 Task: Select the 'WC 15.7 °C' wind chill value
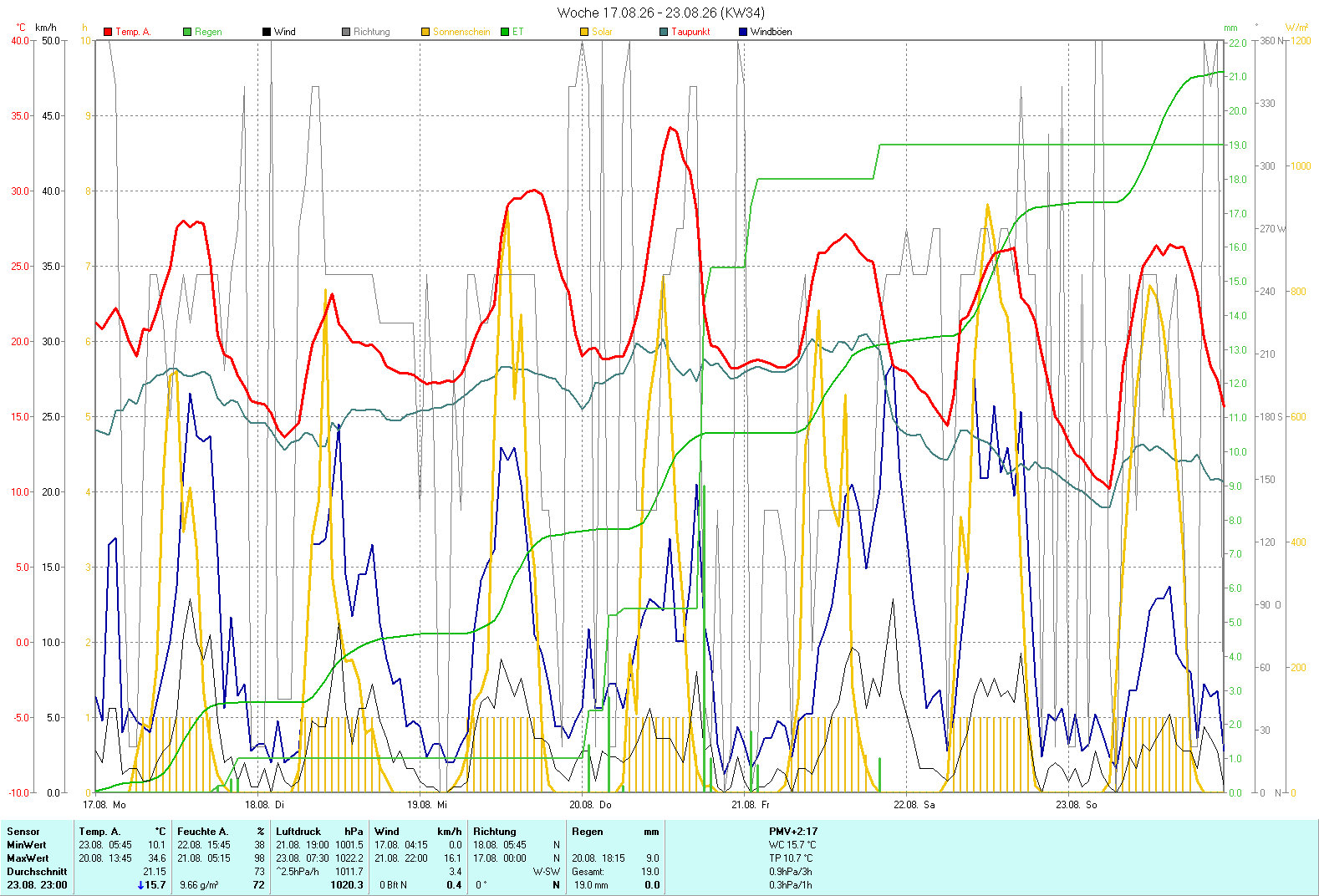click(792, 845)
